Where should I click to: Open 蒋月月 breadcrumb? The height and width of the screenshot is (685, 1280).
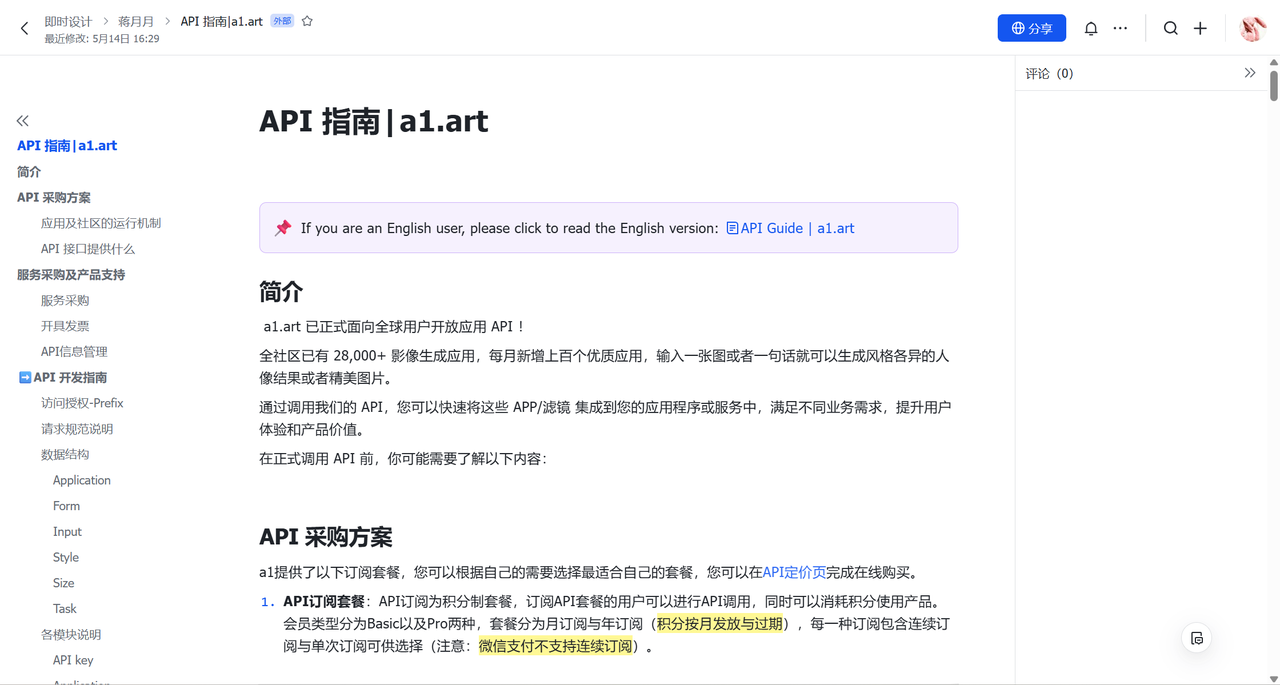pos(136,21)
